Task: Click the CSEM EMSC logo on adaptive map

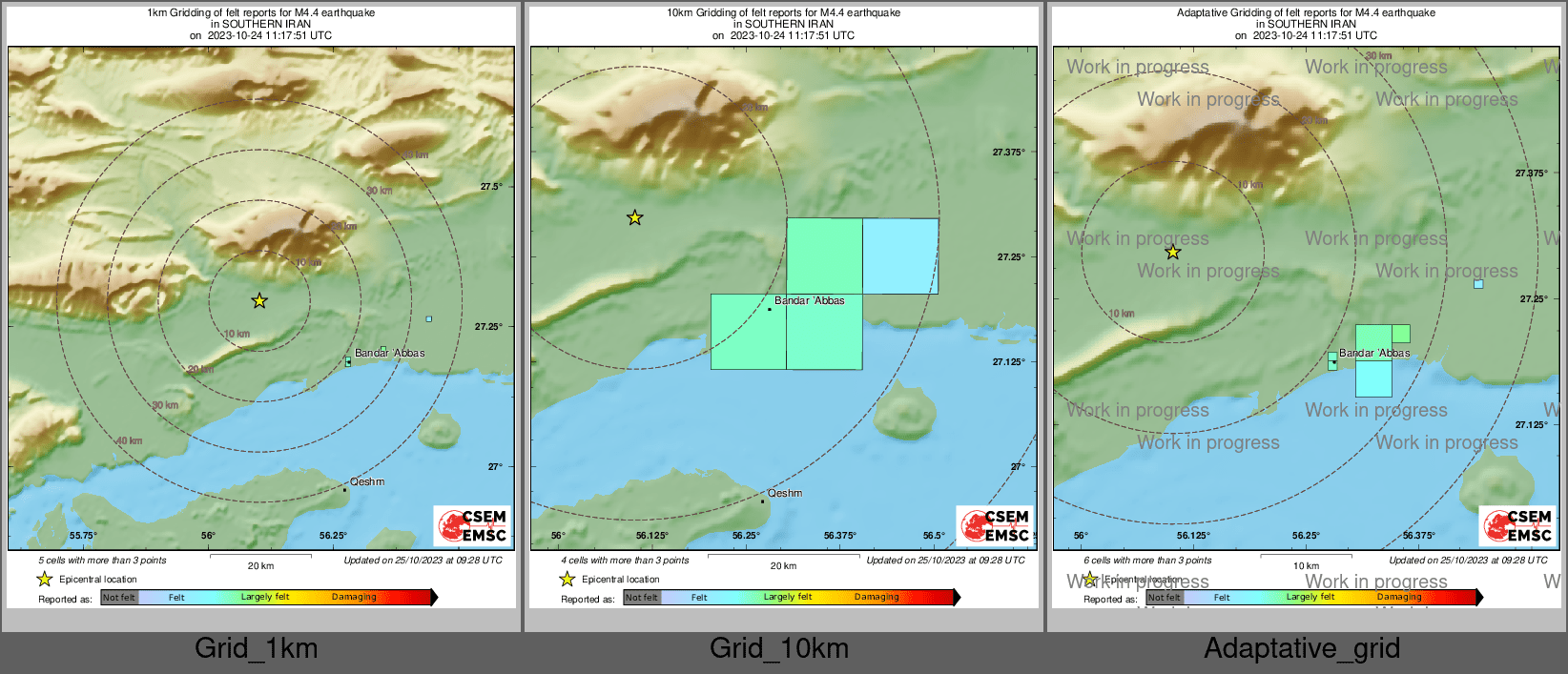Action: [1518, 525]
